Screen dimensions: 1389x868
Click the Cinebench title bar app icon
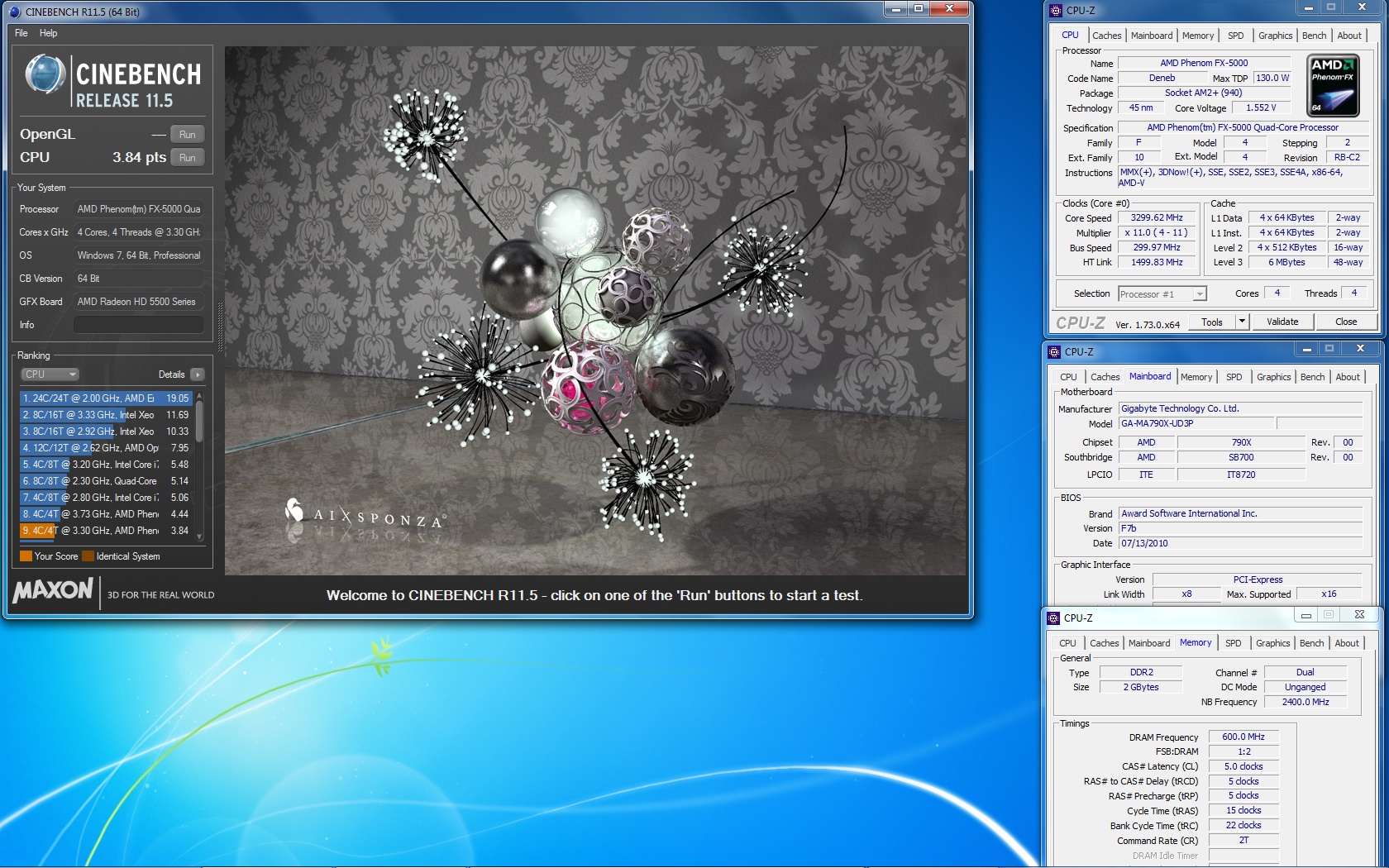pyautogui.click(x=15, y=12)
